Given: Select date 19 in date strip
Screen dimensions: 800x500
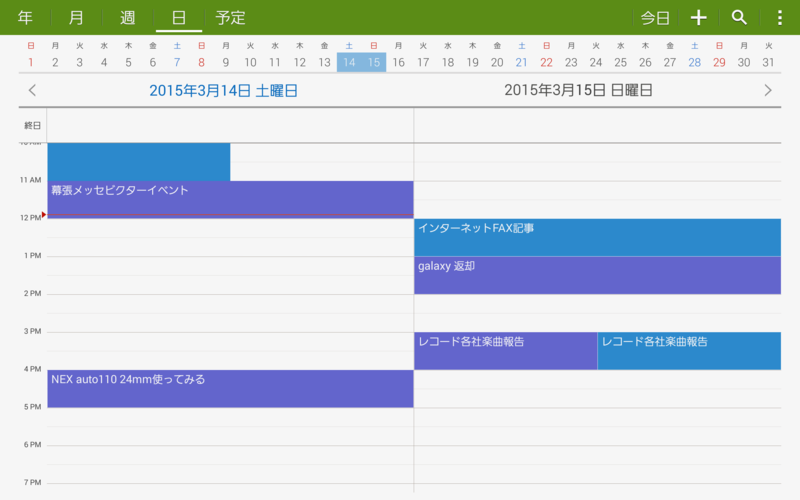Looking at the screenshot, I should tap(472, 62).
